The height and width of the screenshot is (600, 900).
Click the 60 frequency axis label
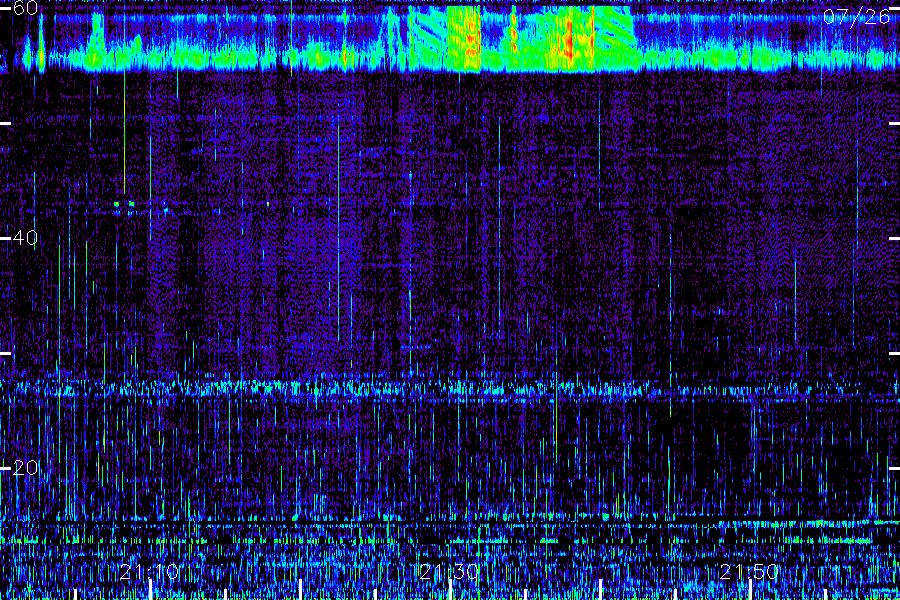pyautogui.click(x=25, y=8)
